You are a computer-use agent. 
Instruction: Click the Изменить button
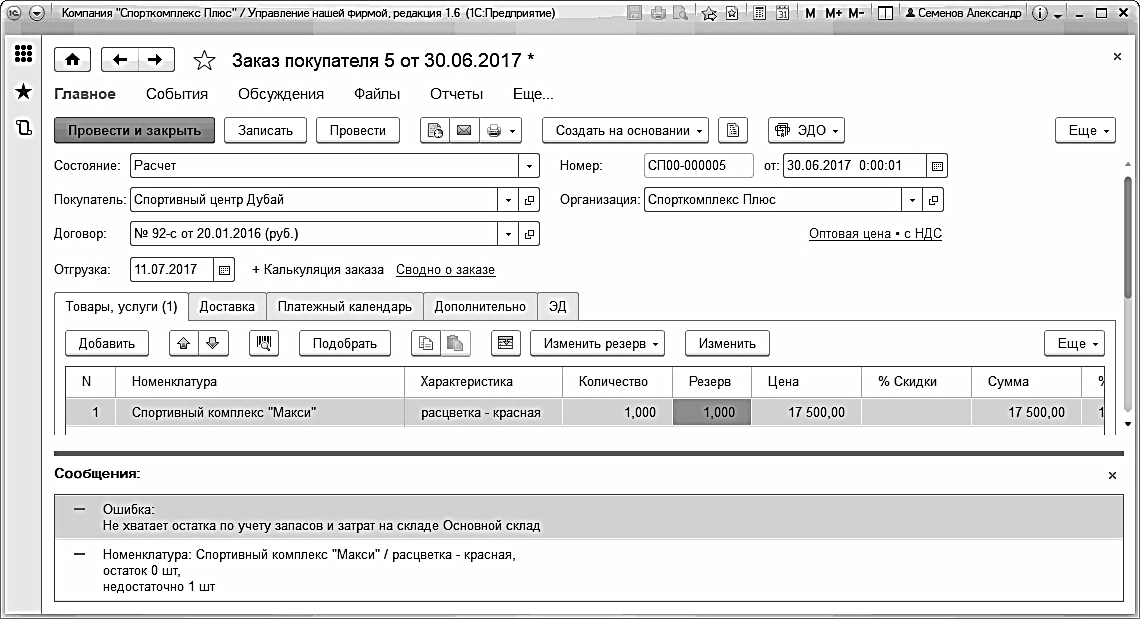[x=727, y=343]
